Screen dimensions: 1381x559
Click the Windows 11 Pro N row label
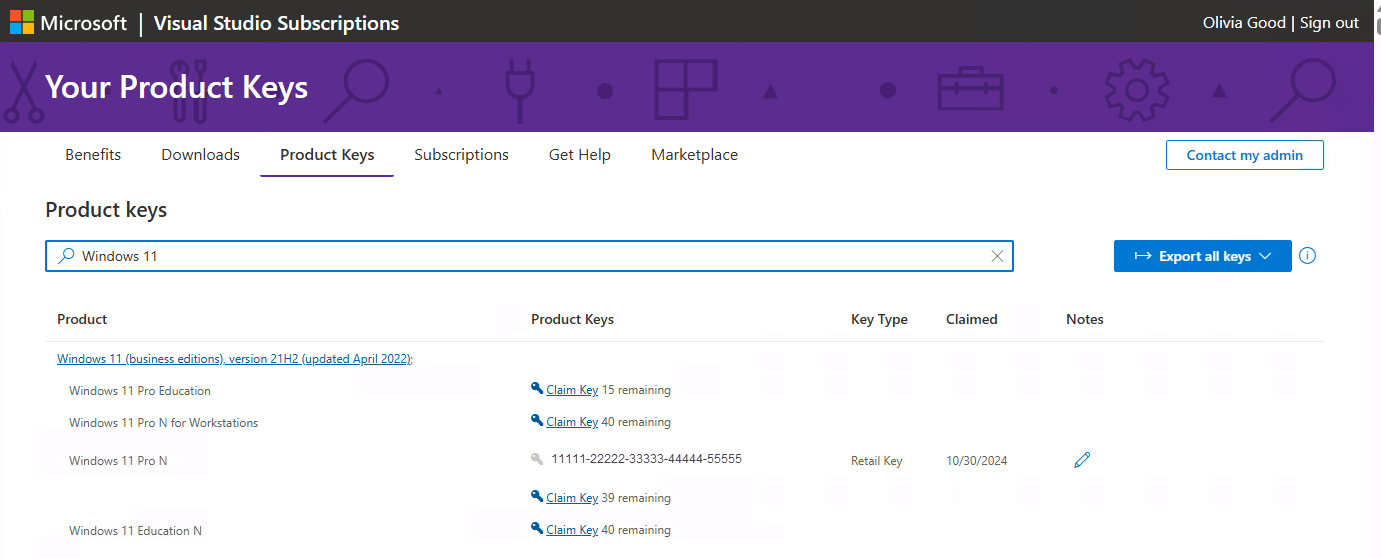118,461
